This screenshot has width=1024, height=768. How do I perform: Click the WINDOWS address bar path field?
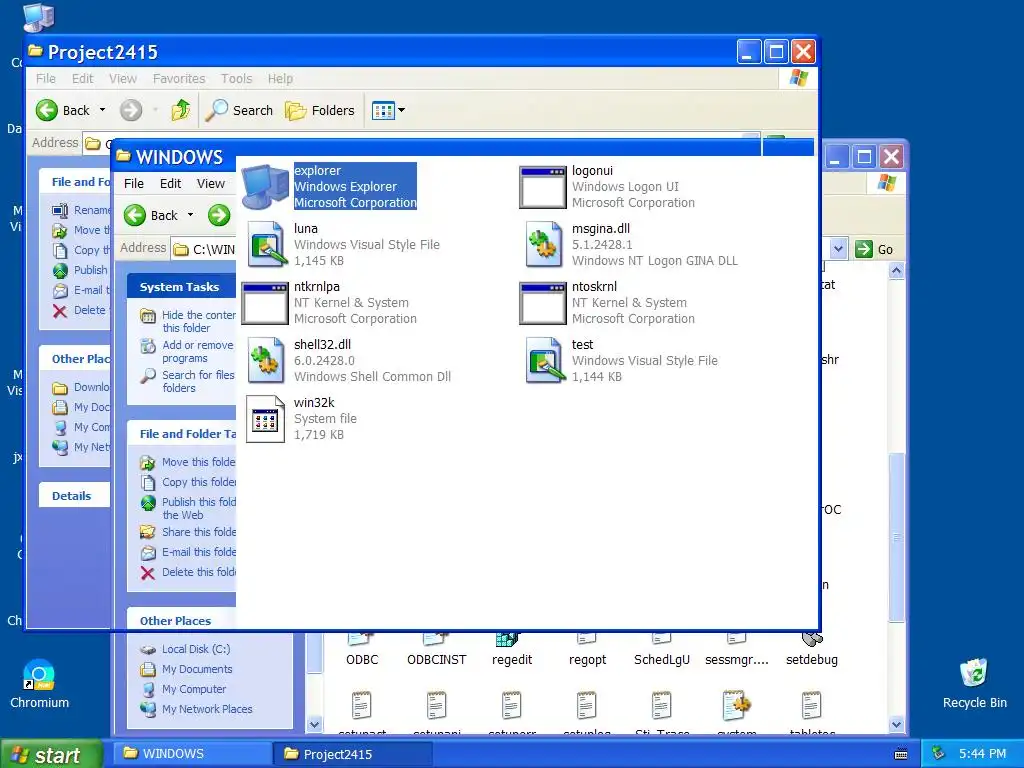tap(204, 249)
